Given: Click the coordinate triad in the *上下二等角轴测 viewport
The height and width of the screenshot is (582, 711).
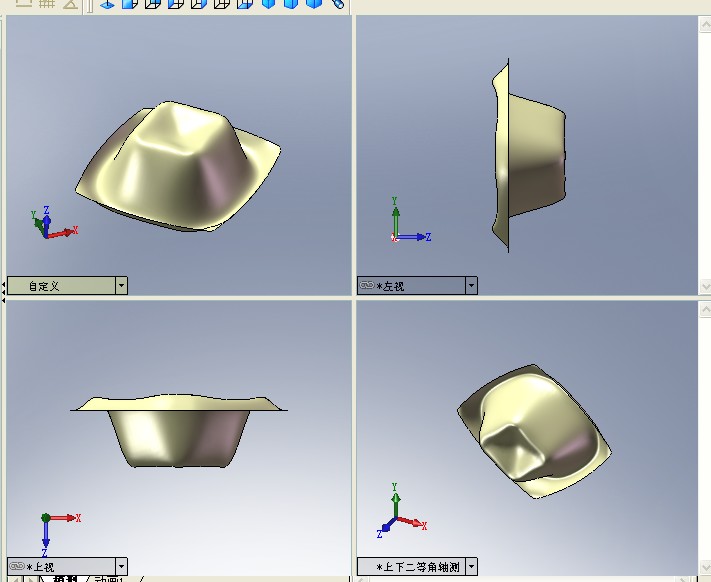Looking at the screenshot, I should tap(401, 510).
